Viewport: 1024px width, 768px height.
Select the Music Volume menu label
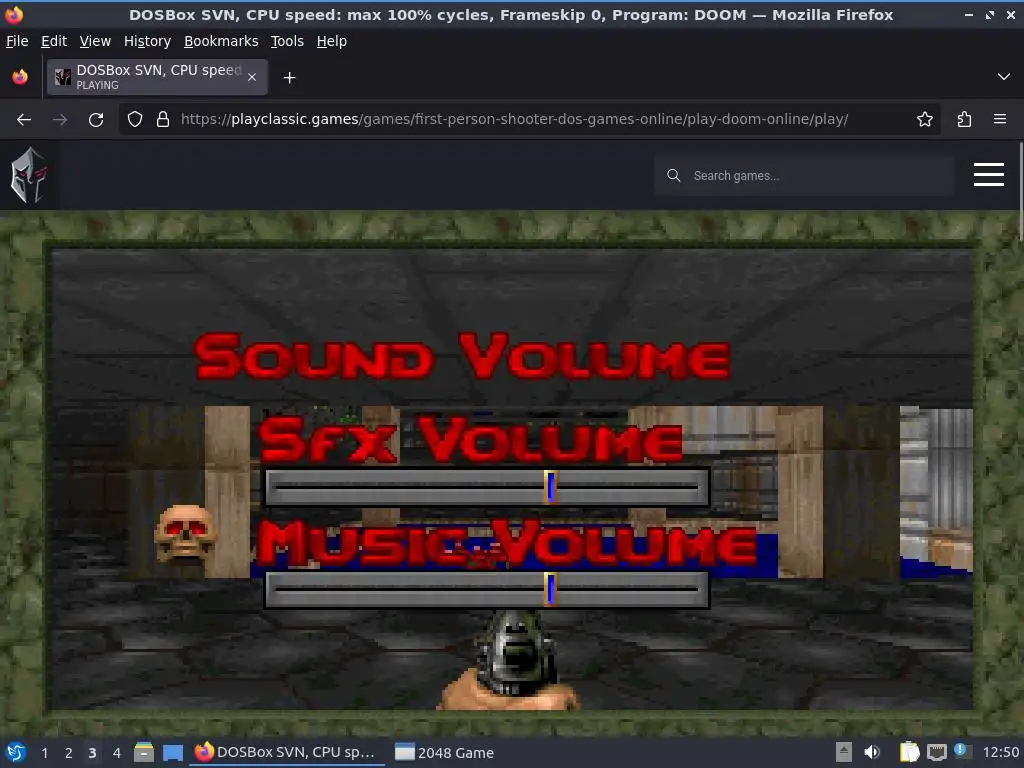pos(507,543)
